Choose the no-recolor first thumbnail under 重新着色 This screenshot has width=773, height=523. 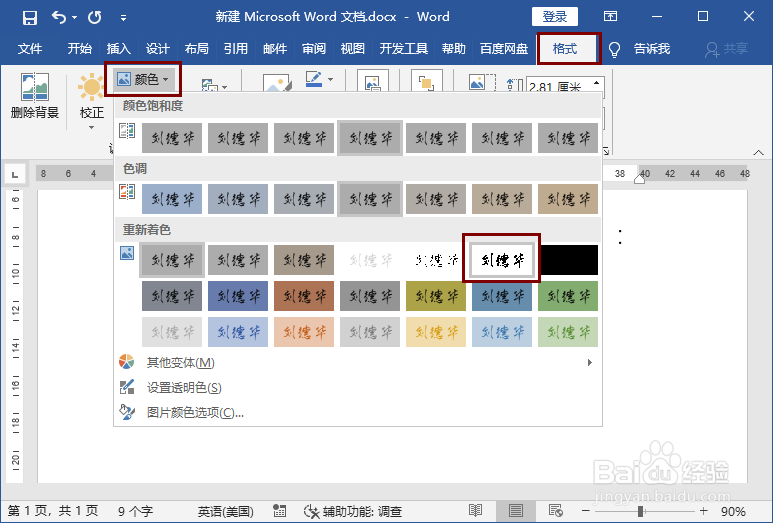172,260
